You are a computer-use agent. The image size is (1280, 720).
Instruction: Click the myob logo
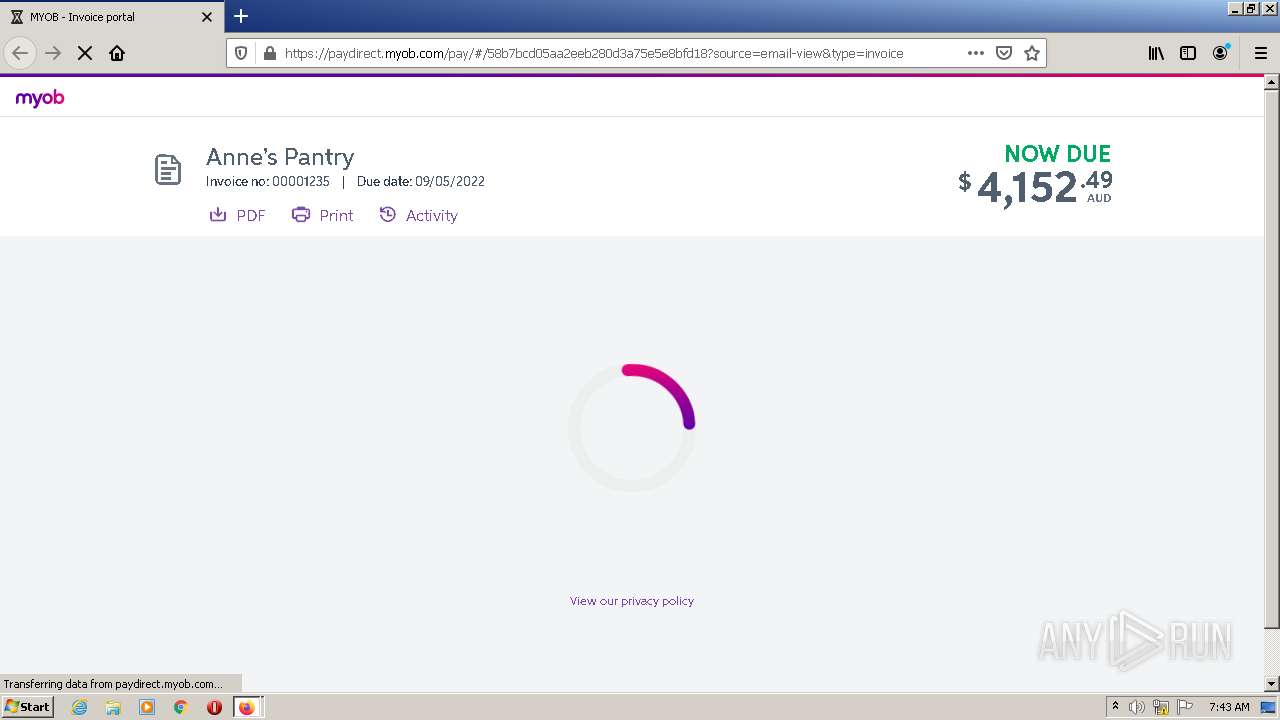(x=40, y=98)
